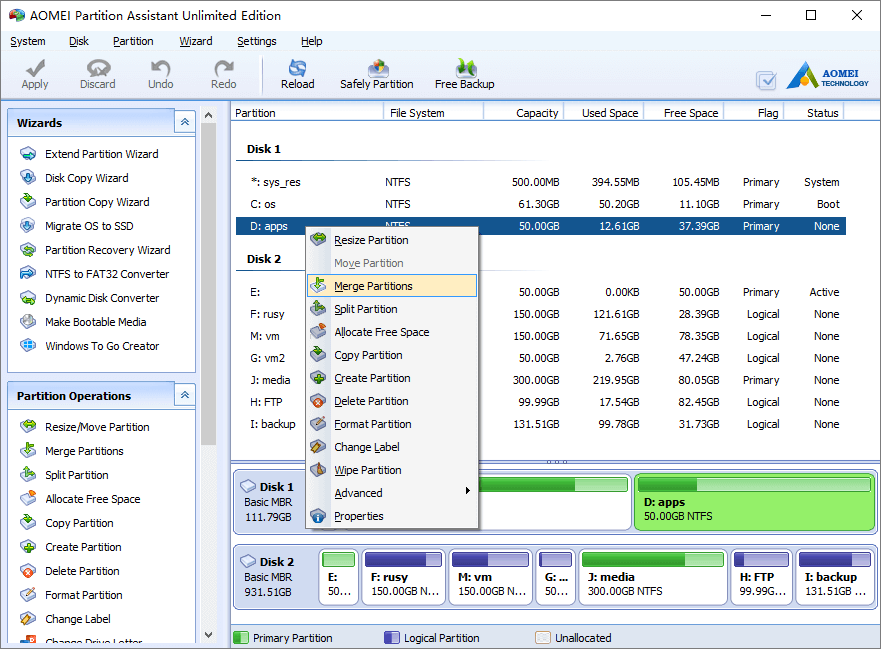Select D: apps block in disk map
The width and height of the screenshot is (881, 649).
(755, 502)
